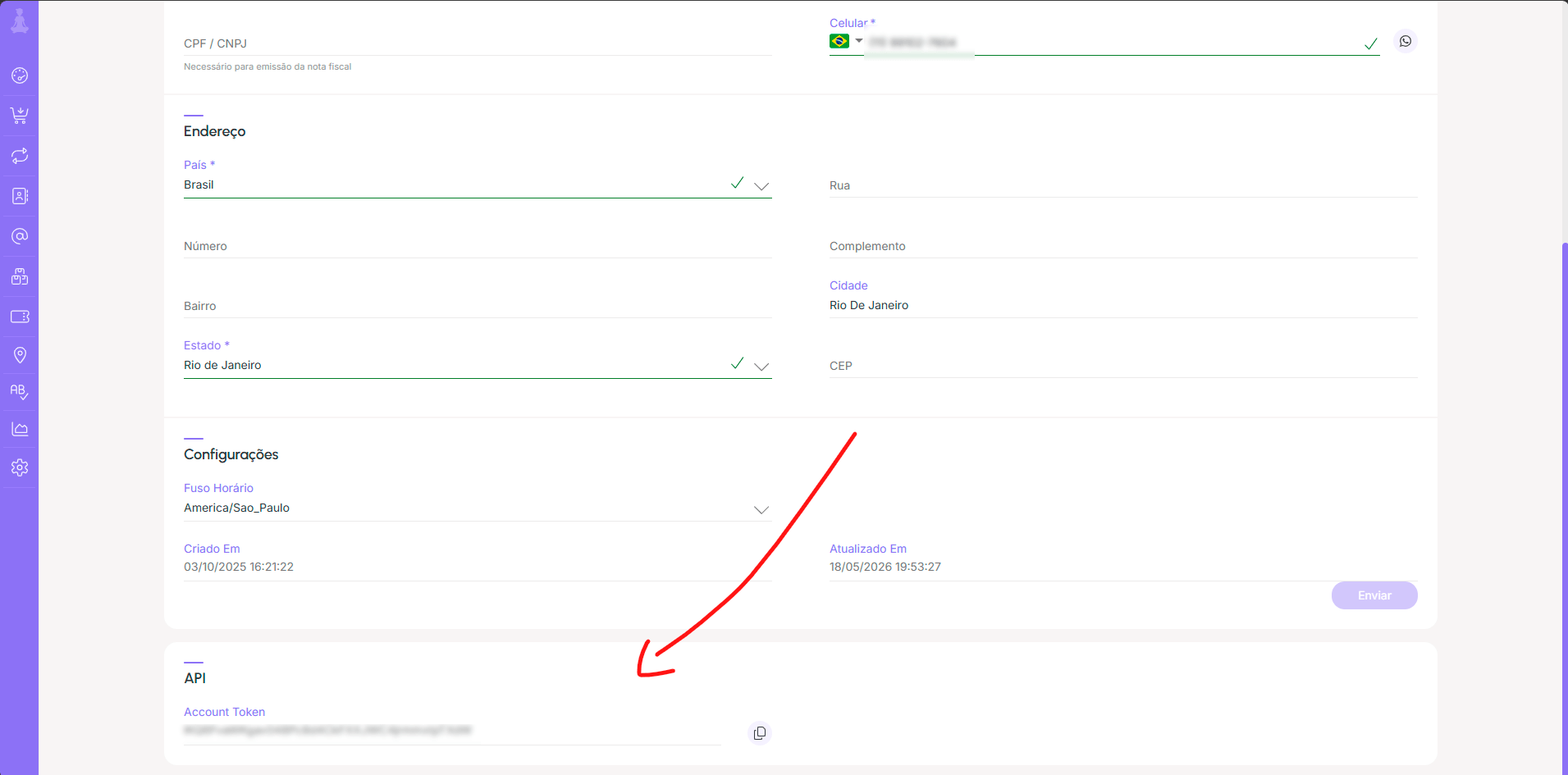Focus the Complemento input field
The image size is (1568, 775).
1123,246
